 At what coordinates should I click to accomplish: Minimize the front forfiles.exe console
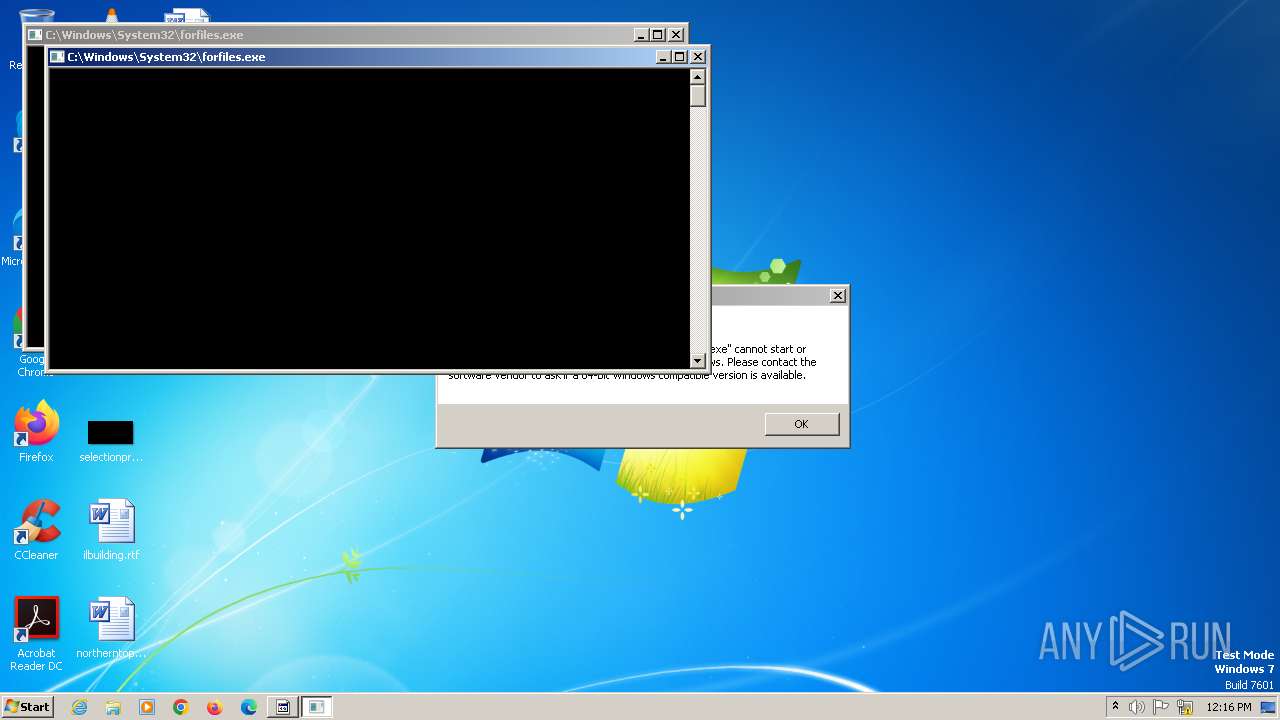click(663, 57)
